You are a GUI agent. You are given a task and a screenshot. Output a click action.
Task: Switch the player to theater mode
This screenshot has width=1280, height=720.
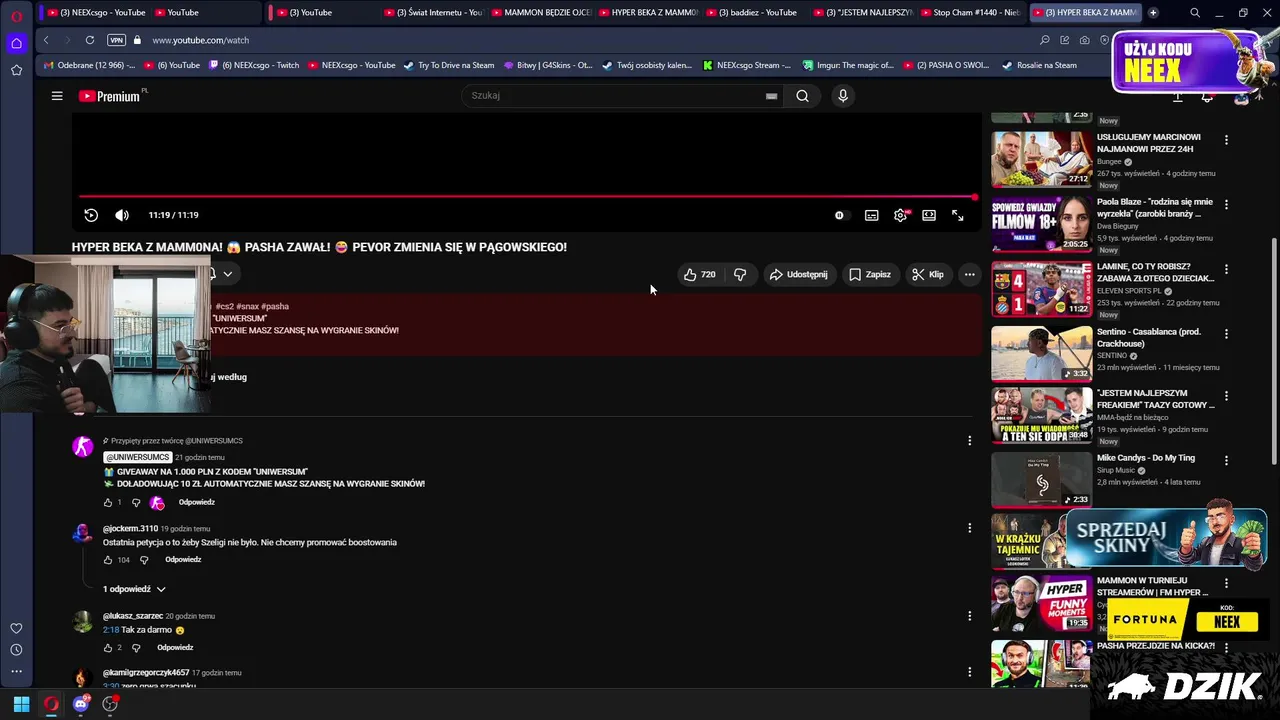tap(929, 215)
